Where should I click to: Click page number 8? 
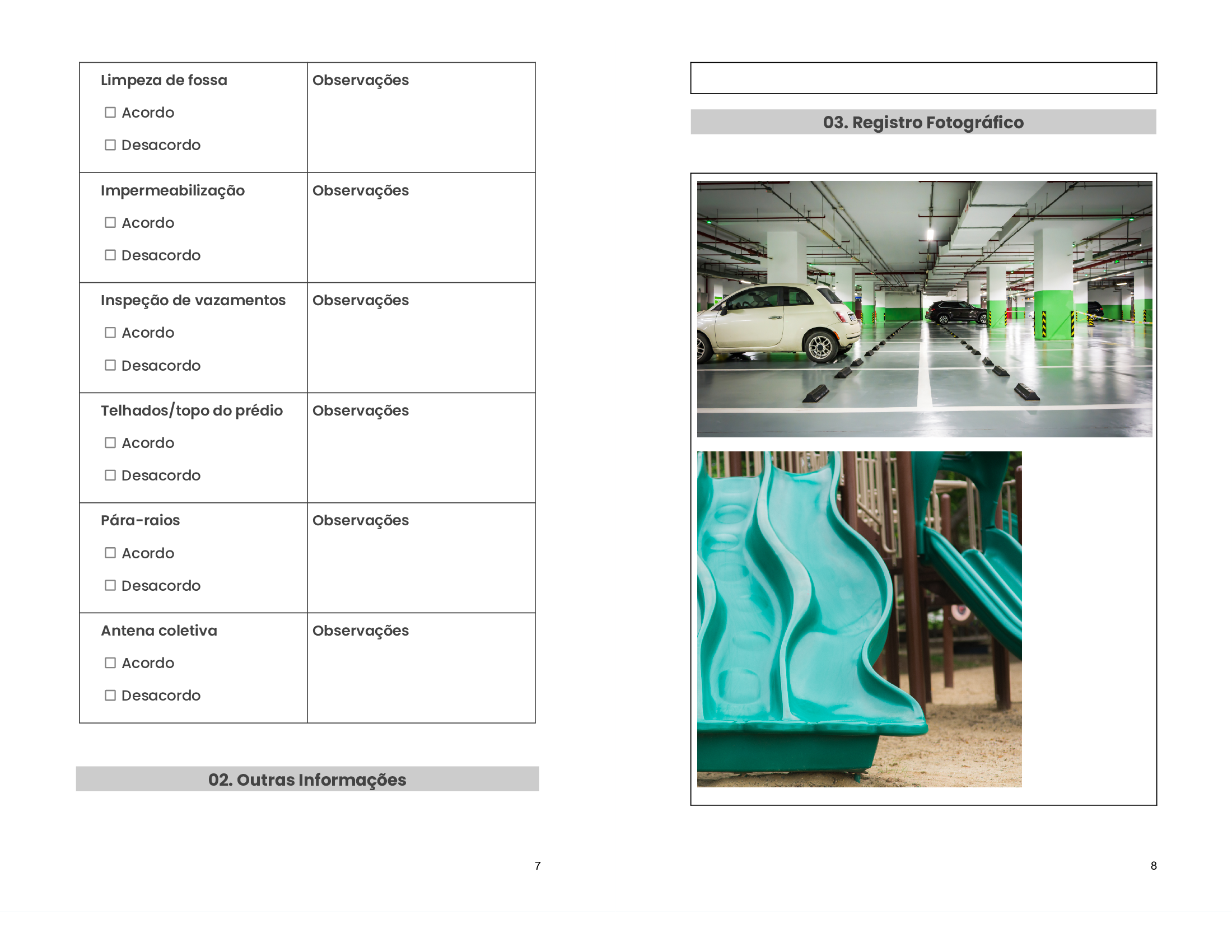(1154, 866)
